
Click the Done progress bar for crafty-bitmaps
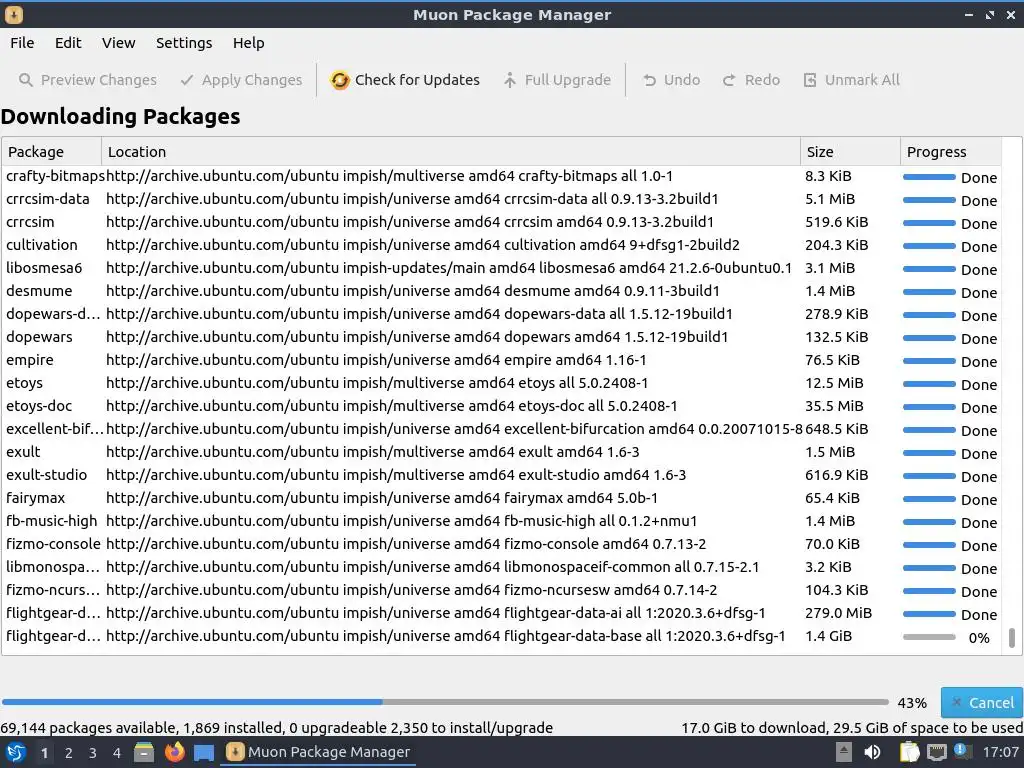(929, 177)
